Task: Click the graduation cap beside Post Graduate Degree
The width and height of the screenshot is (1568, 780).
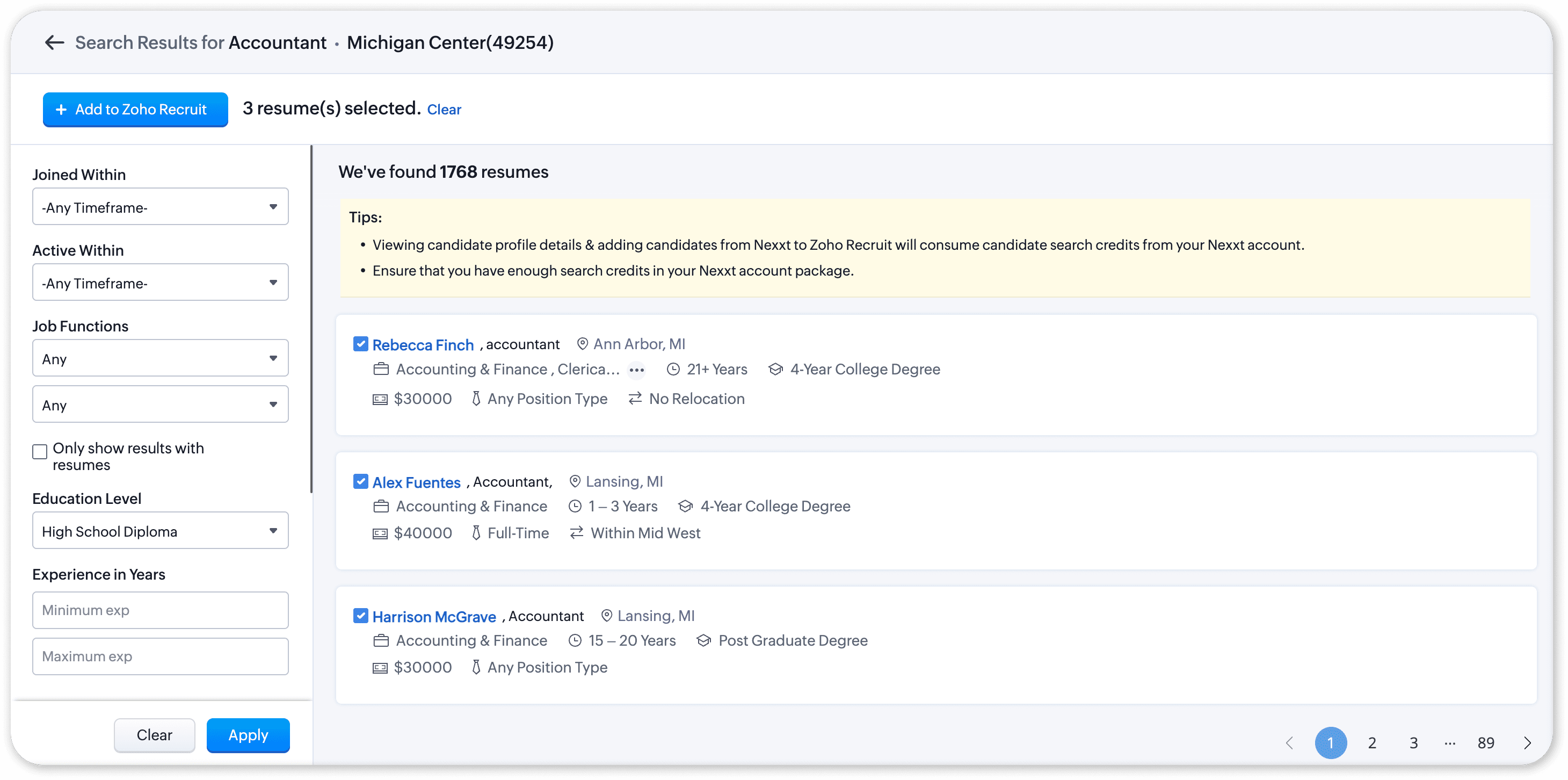Action: point(703,640)
